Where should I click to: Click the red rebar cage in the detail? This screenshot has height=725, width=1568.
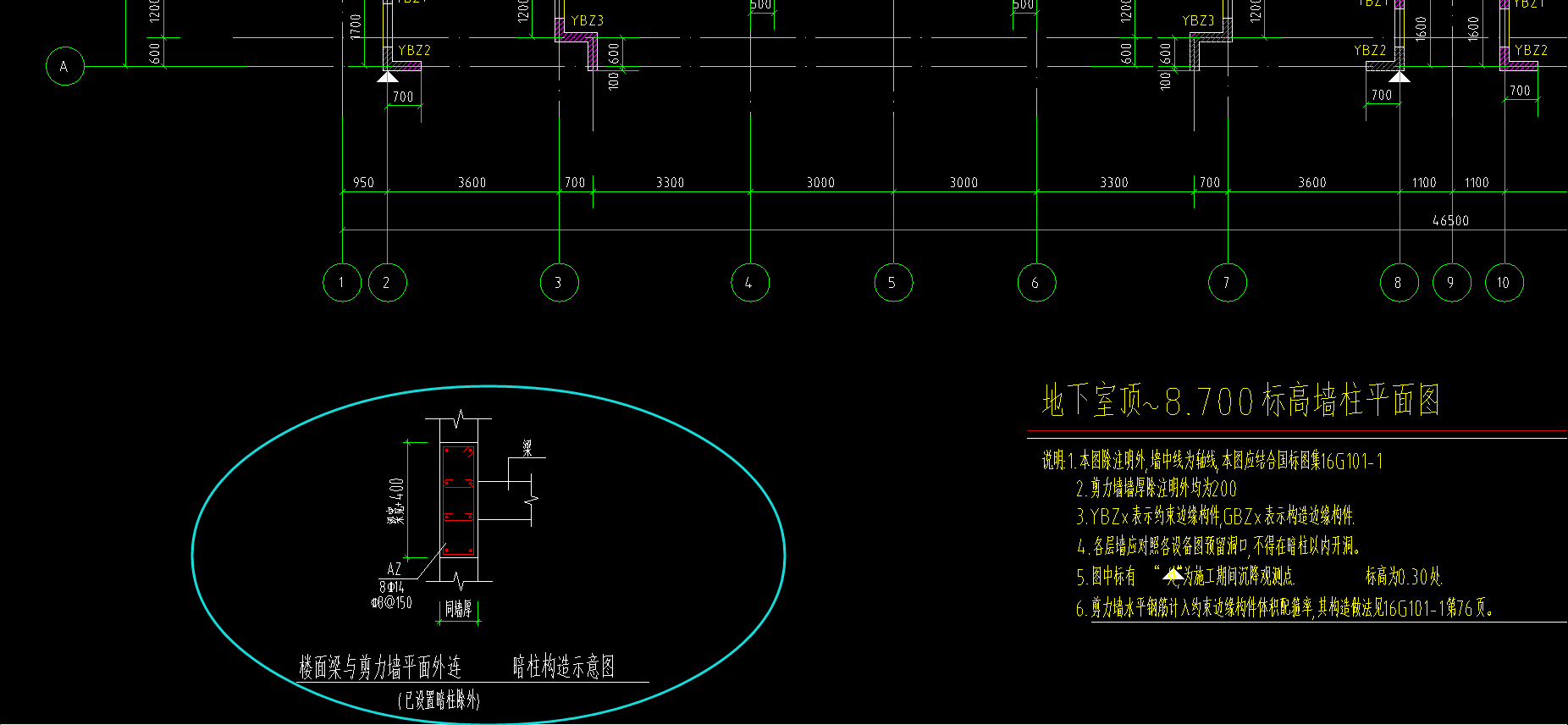(x=459, y=500)
